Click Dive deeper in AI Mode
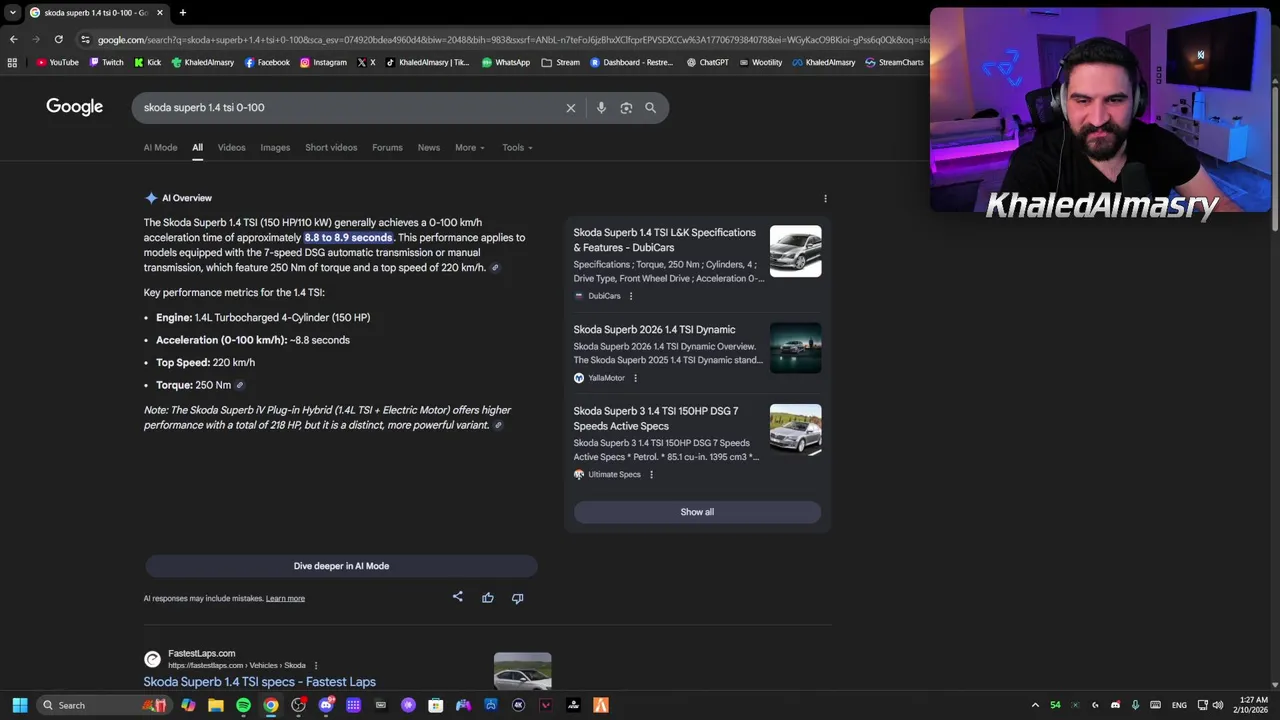Image resolution: width=1280 pixels, height=720 pixels. pos(341,566)
